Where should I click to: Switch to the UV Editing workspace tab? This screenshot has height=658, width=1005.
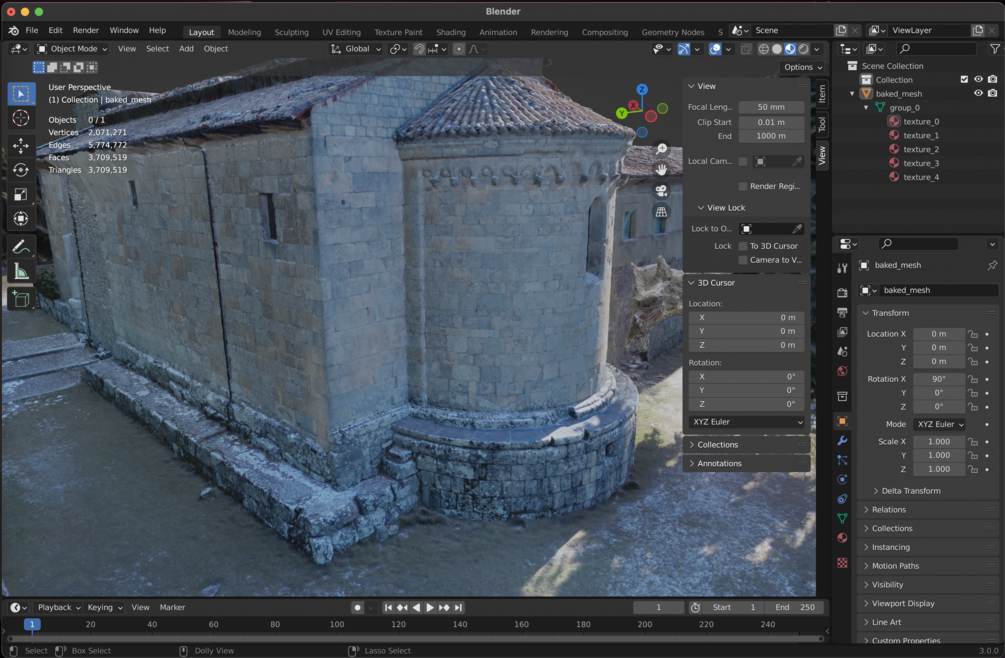click(341, 32)
